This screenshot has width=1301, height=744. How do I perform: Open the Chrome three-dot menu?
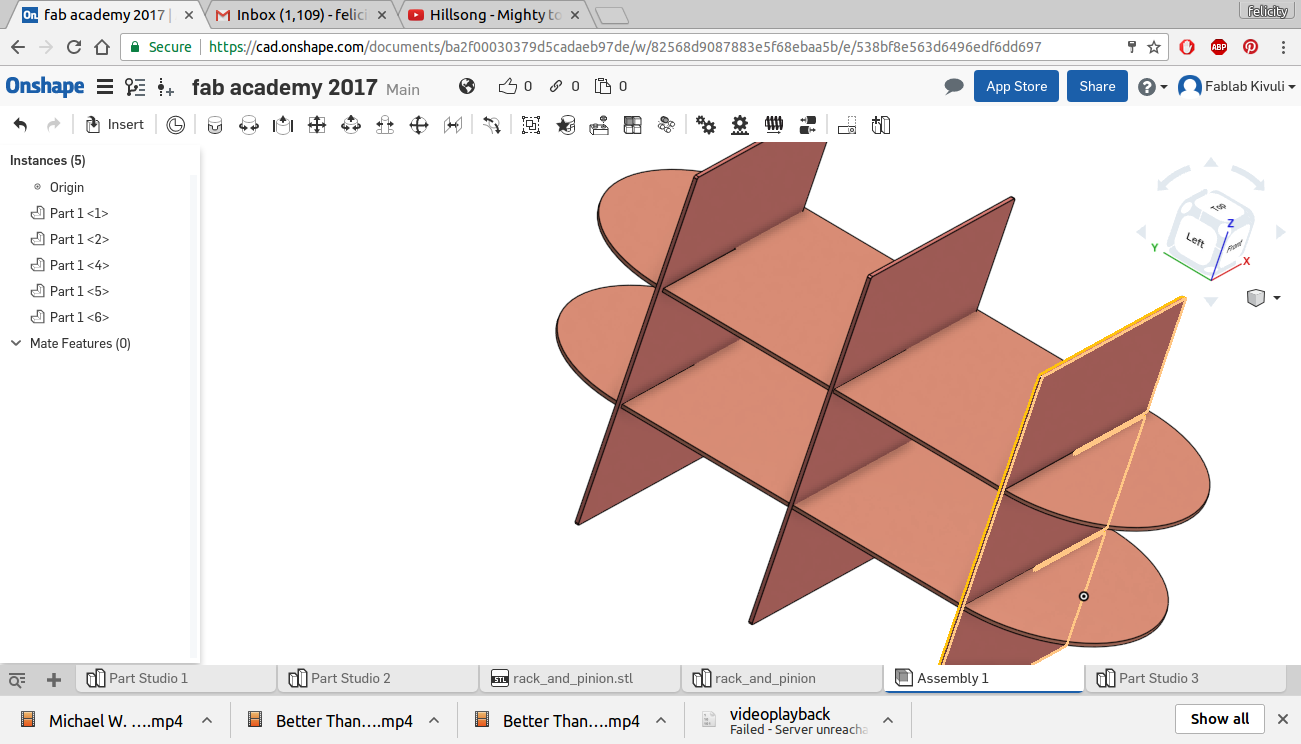point(1283,47)
